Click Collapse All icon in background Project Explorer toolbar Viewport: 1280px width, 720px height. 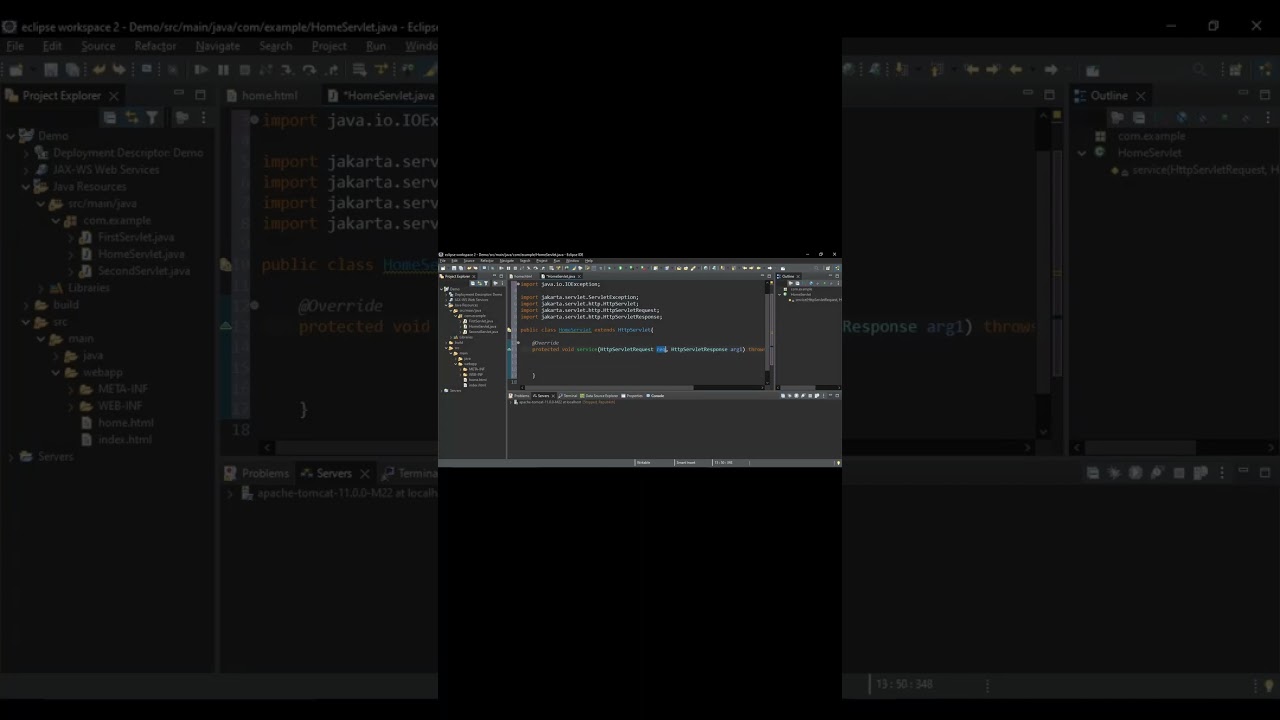tap(109, 118)
